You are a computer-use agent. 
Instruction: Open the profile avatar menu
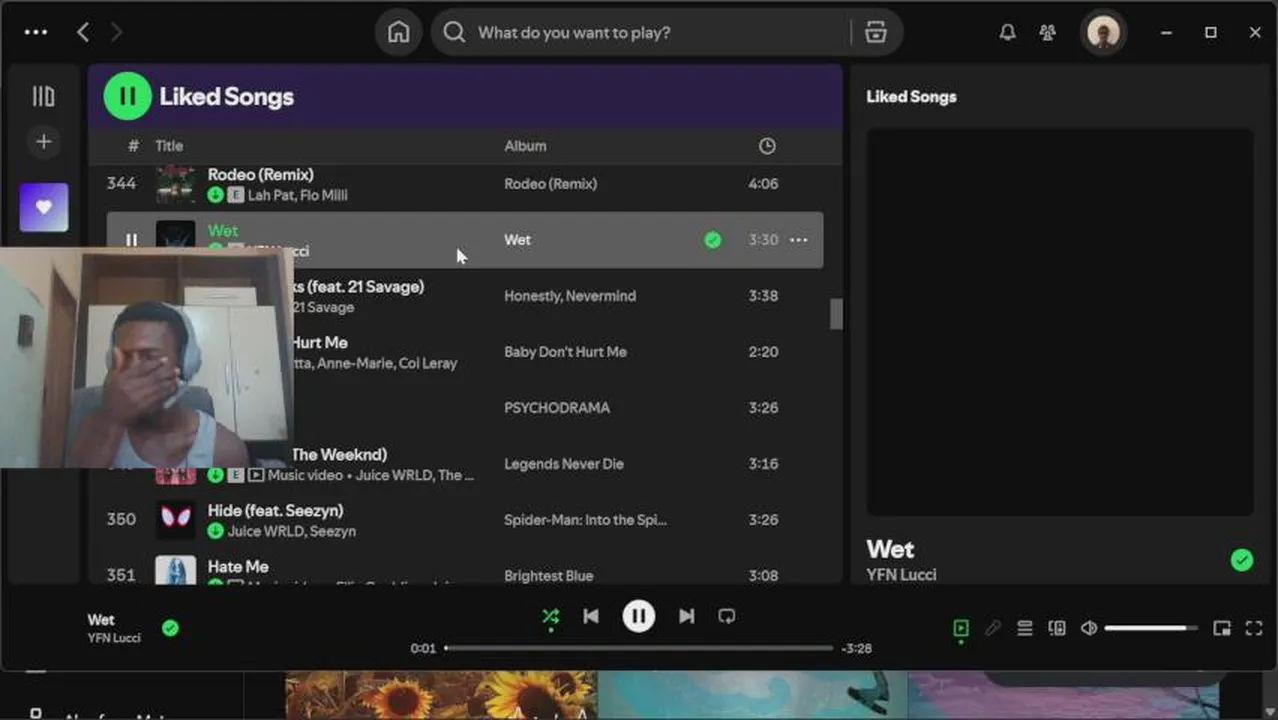point(1103,32)
